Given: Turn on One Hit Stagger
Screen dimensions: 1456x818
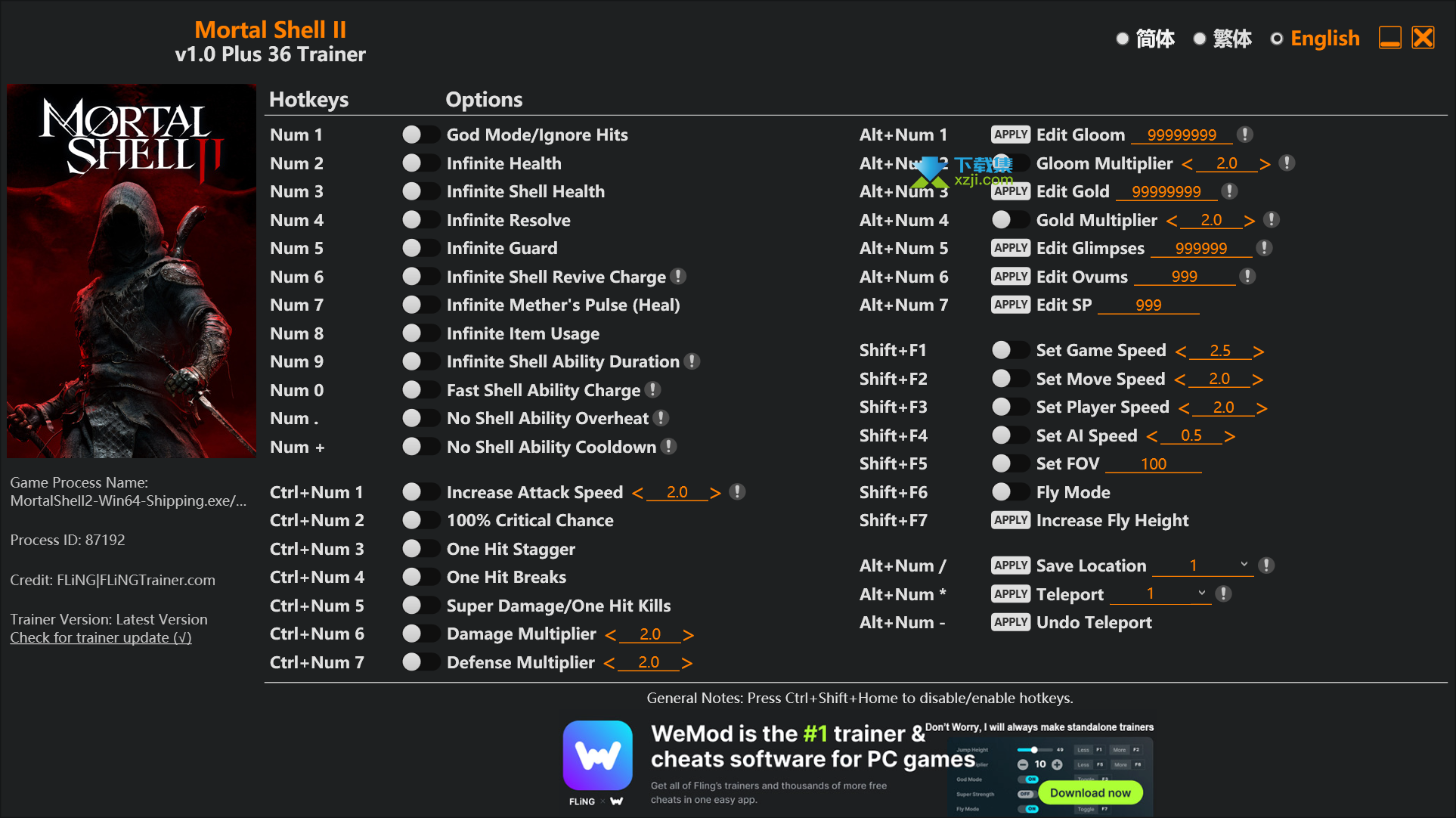Looking at the screenshot, I should [420, 549].
